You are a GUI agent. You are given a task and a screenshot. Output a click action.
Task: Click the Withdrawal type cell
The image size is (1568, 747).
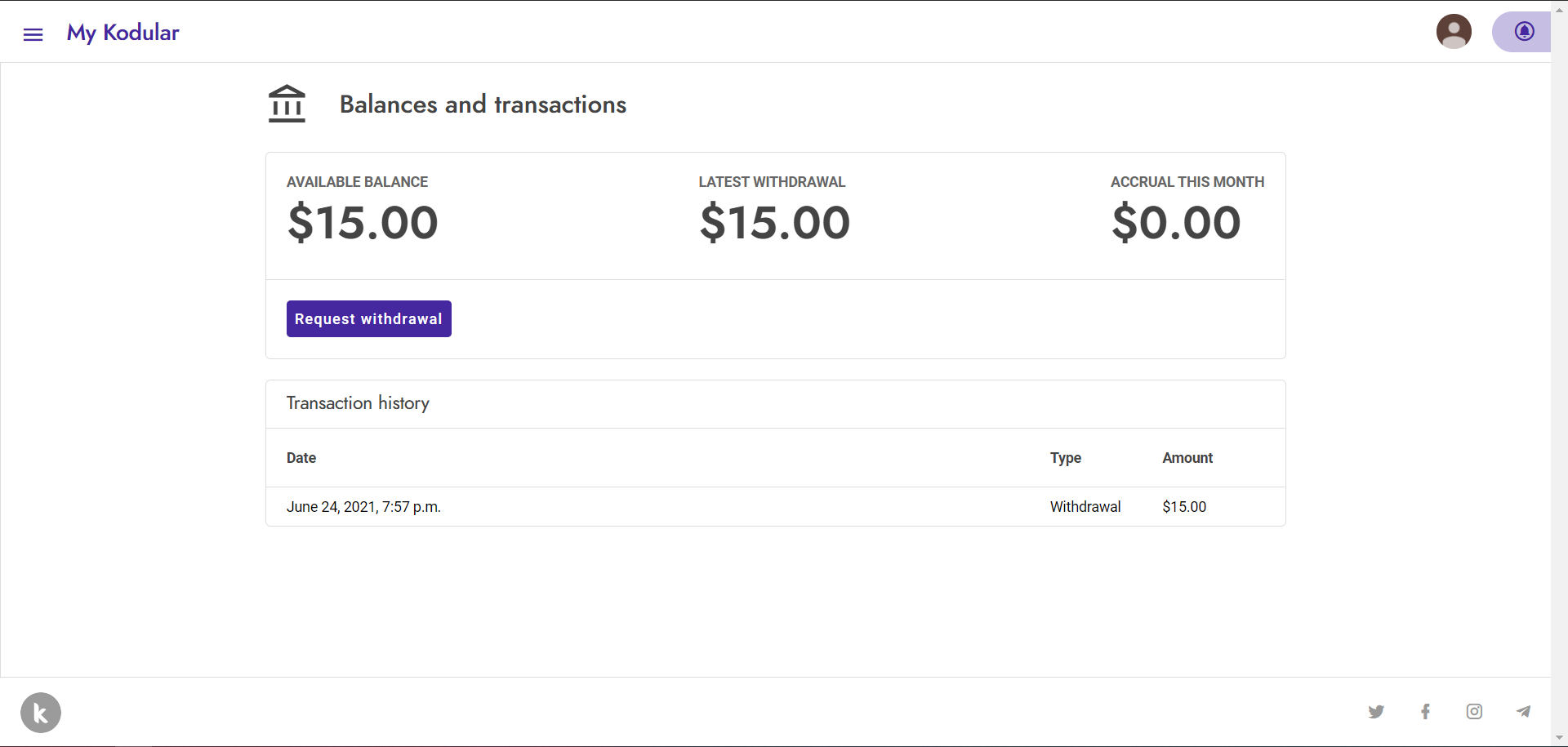(1085, 507)
